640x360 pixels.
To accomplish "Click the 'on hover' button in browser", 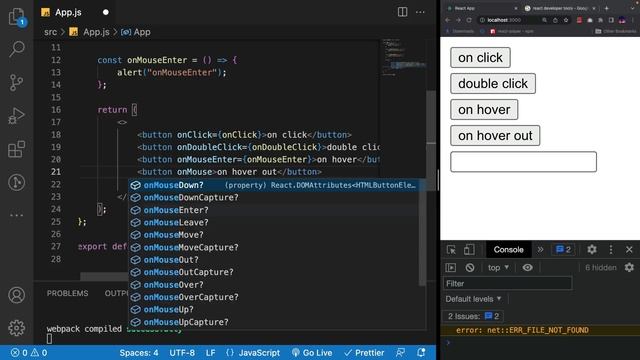I will (484, 109).
